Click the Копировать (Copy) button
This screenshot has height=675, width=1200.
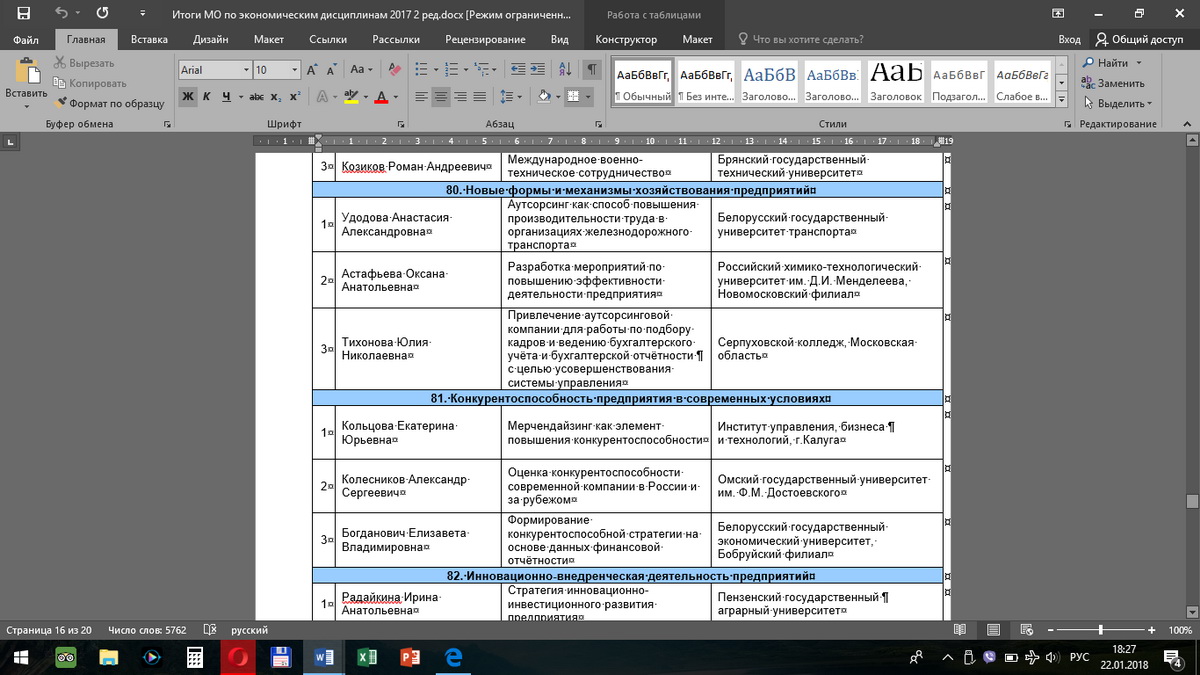point(90,84)
